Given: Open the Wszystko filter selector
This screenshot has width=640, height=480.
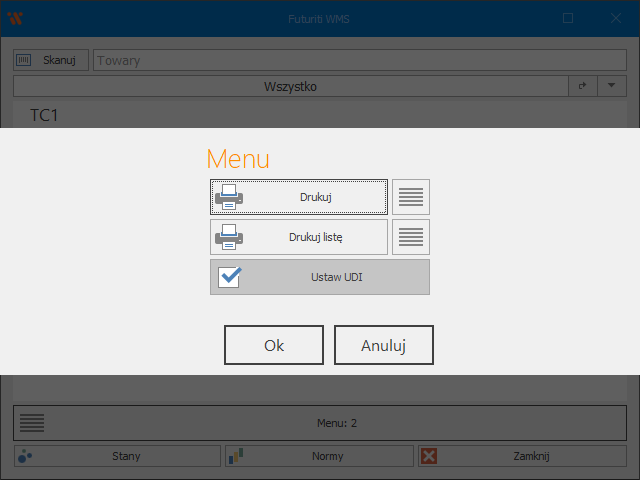Looking at the screenshot, I should 290,87.
